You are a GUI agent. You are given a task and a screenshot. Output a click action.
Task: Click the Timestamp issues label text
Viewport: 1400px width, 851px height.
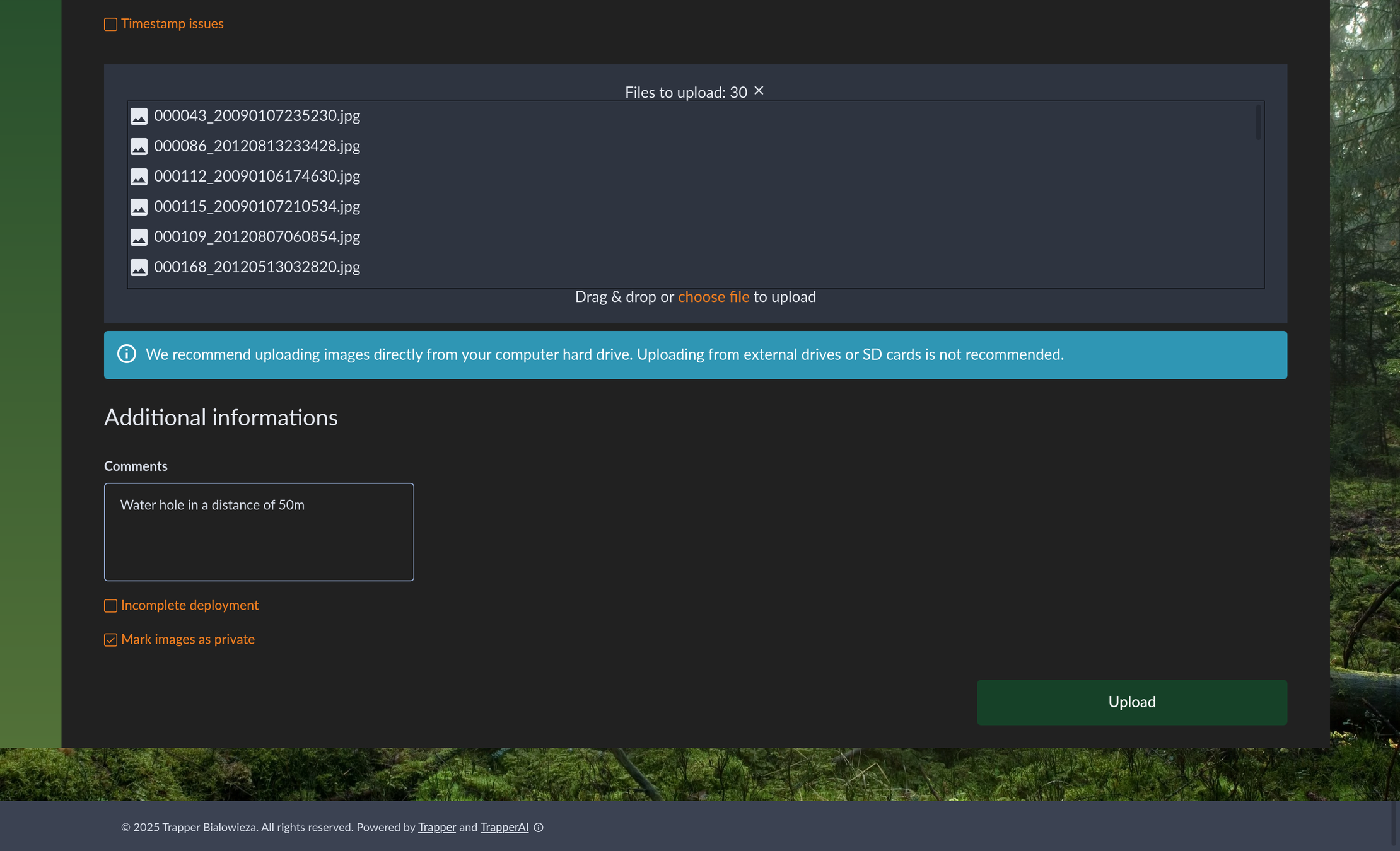tap(172, 24)
